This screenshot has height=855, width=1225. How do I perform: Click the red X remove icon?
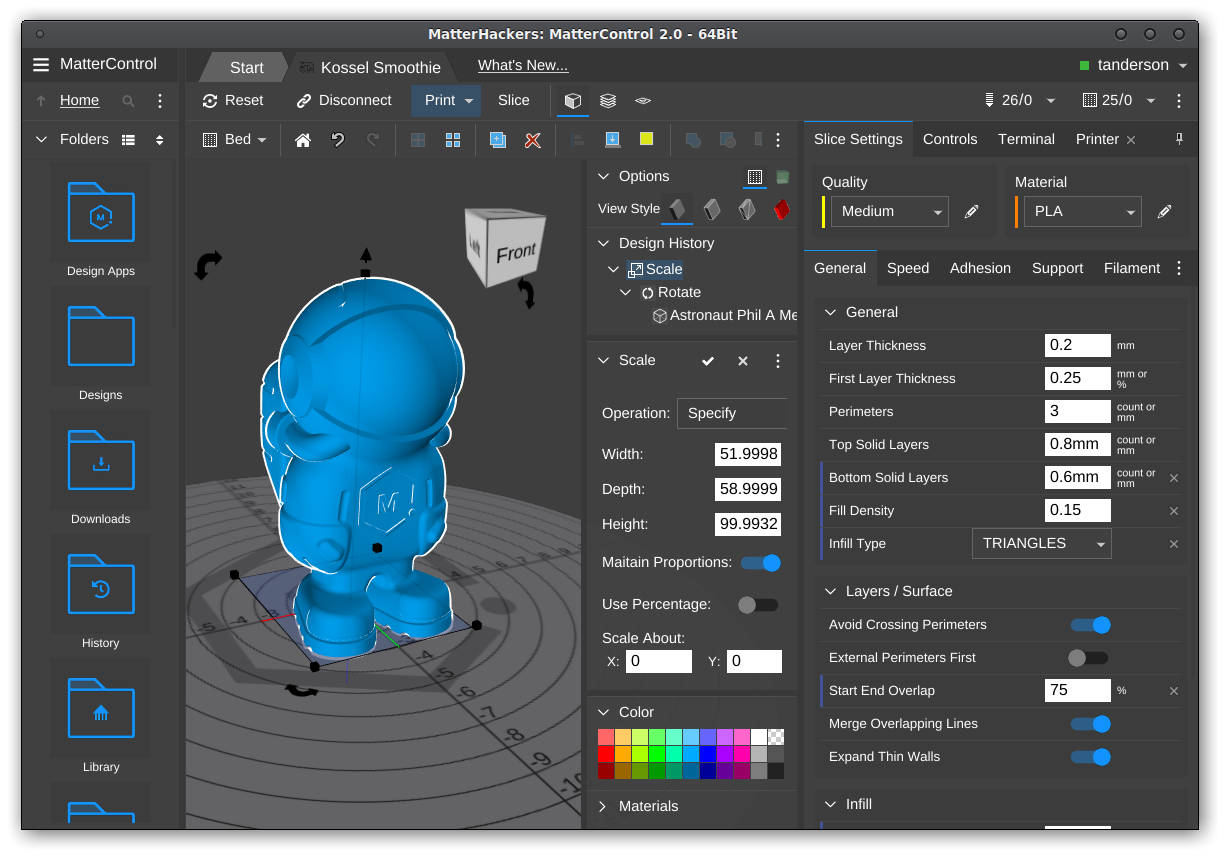click(x=533, y=140)
